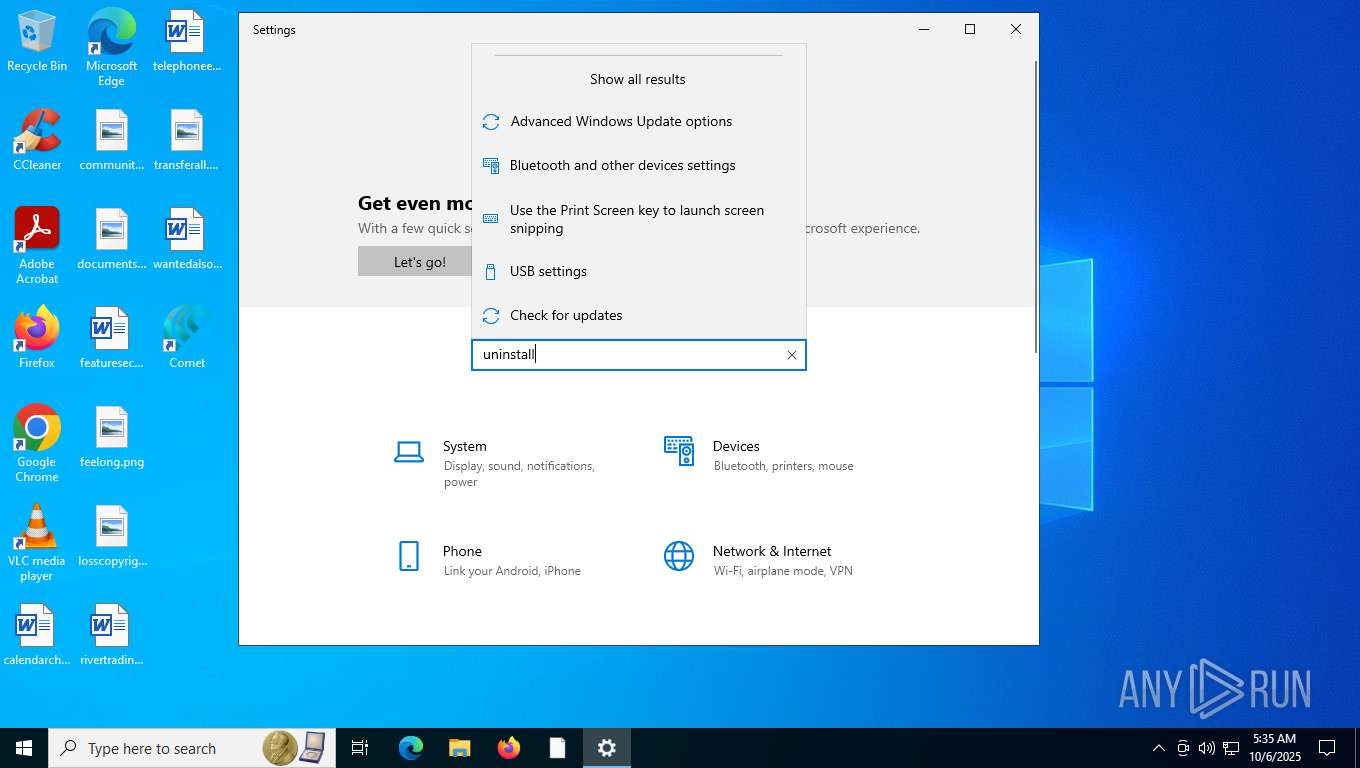The height and width of the screenshot is (768, 1360).
Task: Select the transferall image file icon
Action: click(186, 140)
